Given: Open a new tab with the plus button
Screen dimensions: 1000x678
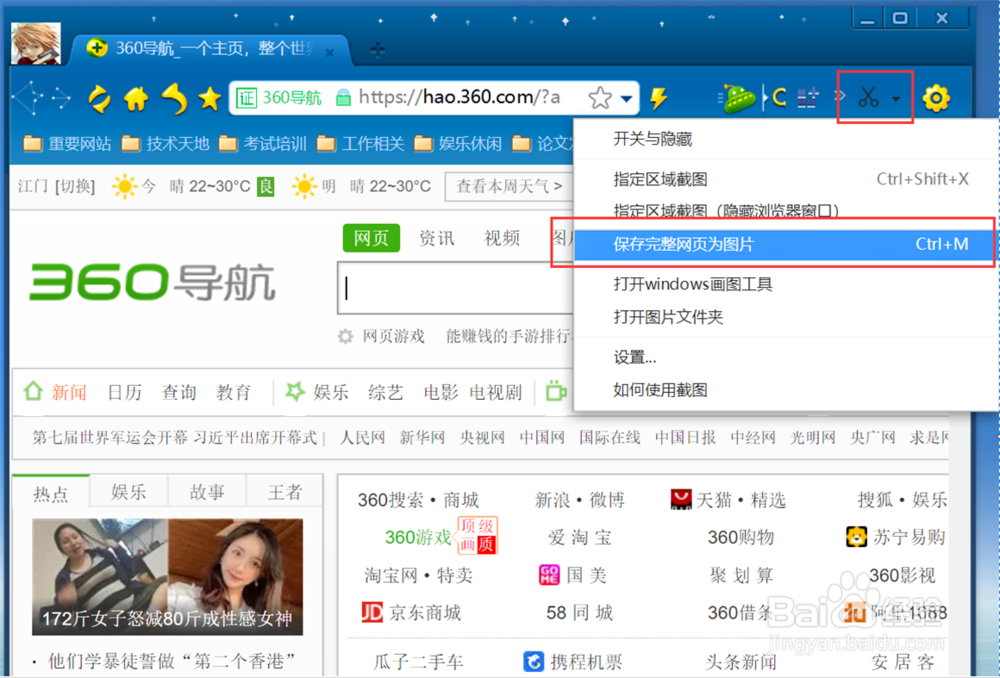Looking at the screenshot, I should coord(378,50).
